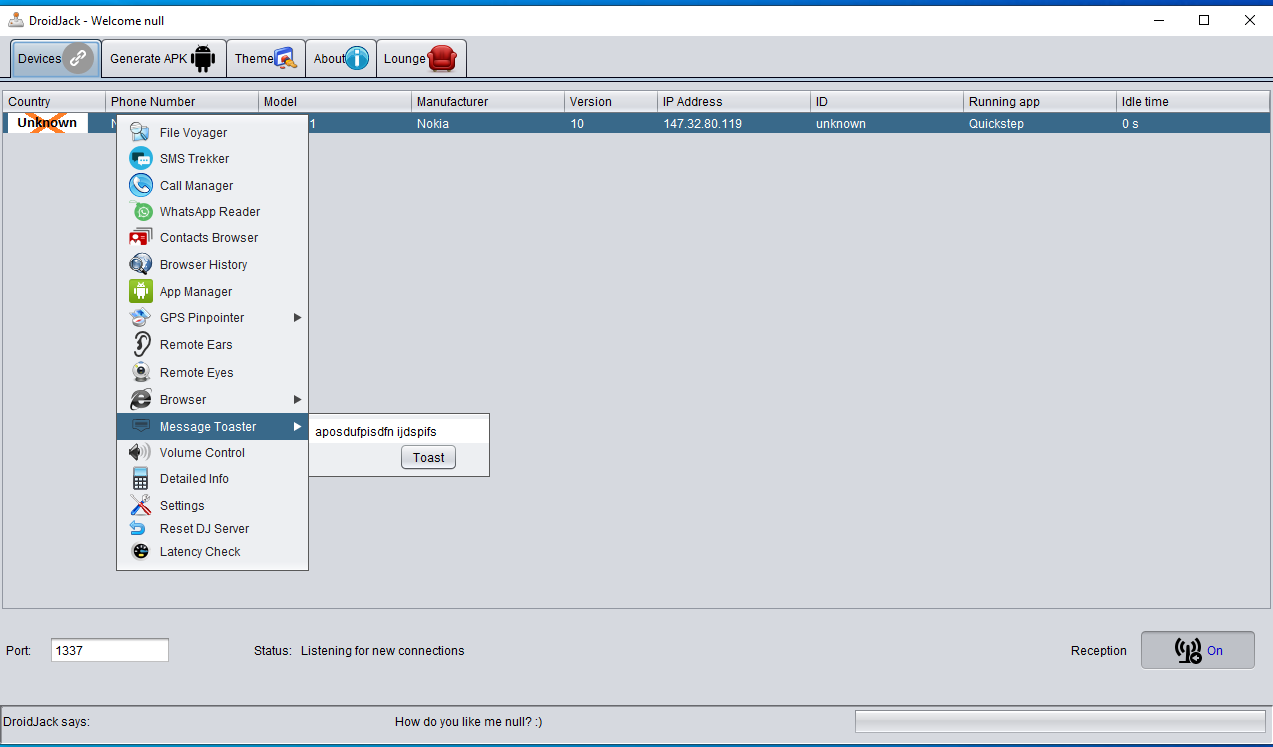The image size is (1273, 747).
Task: Sort by the Model column header
Action: pos(335,101)
